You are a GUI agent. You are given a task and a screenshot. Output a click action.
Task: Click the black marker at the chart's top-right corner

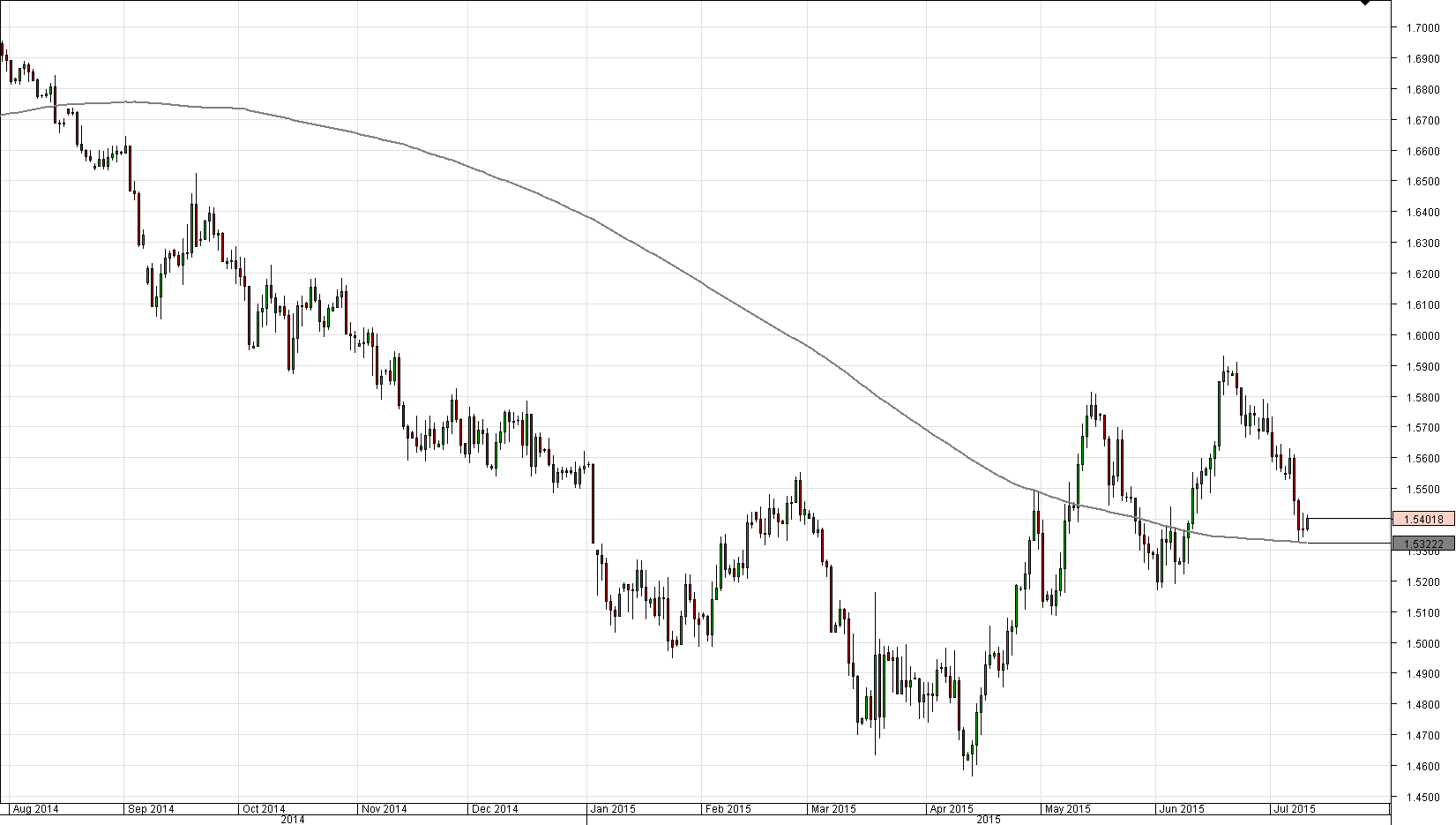(x=1365, y=3)
